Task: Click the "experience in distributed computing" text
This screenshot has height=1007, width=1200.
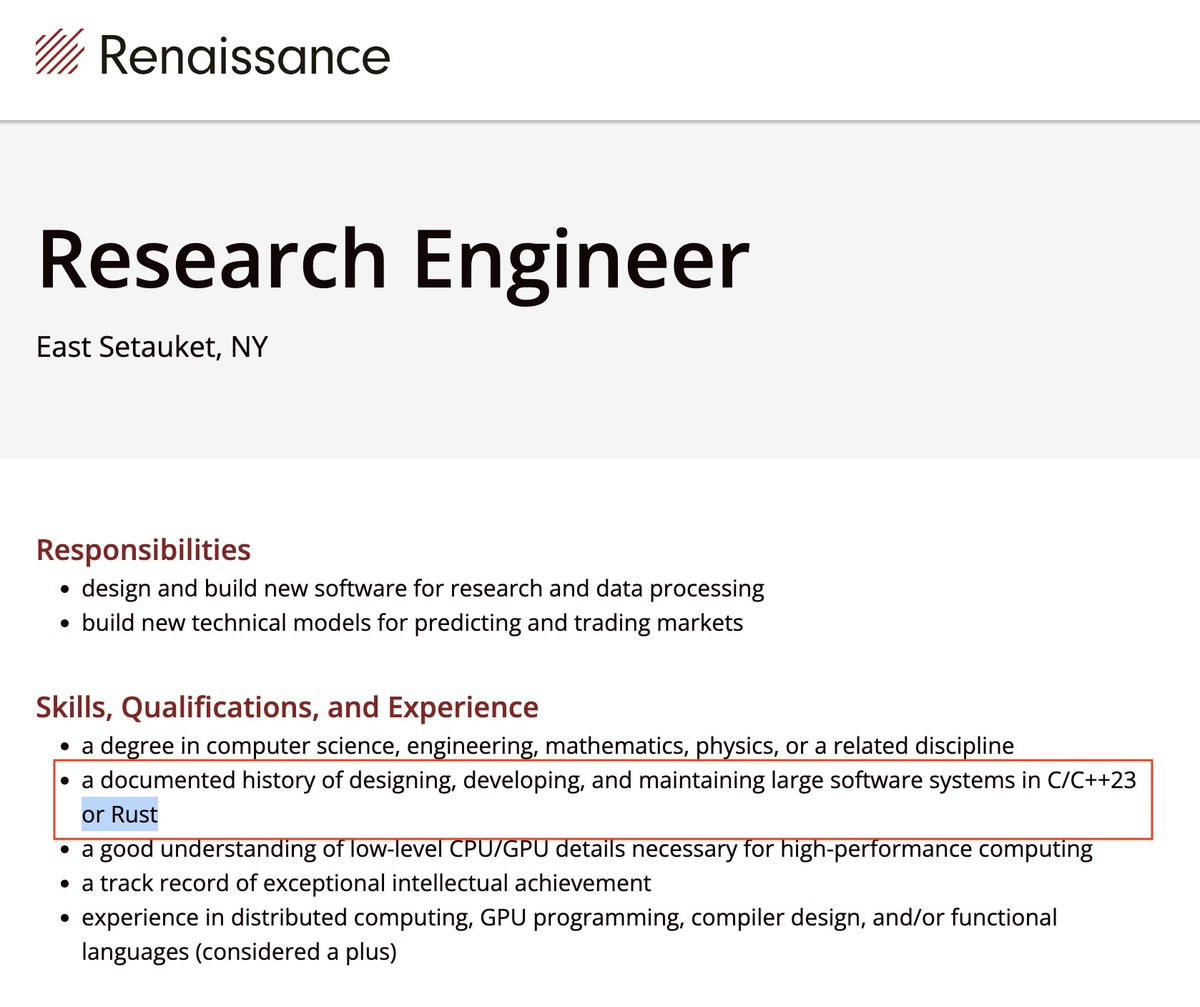Action: click(x=569, y=917)
